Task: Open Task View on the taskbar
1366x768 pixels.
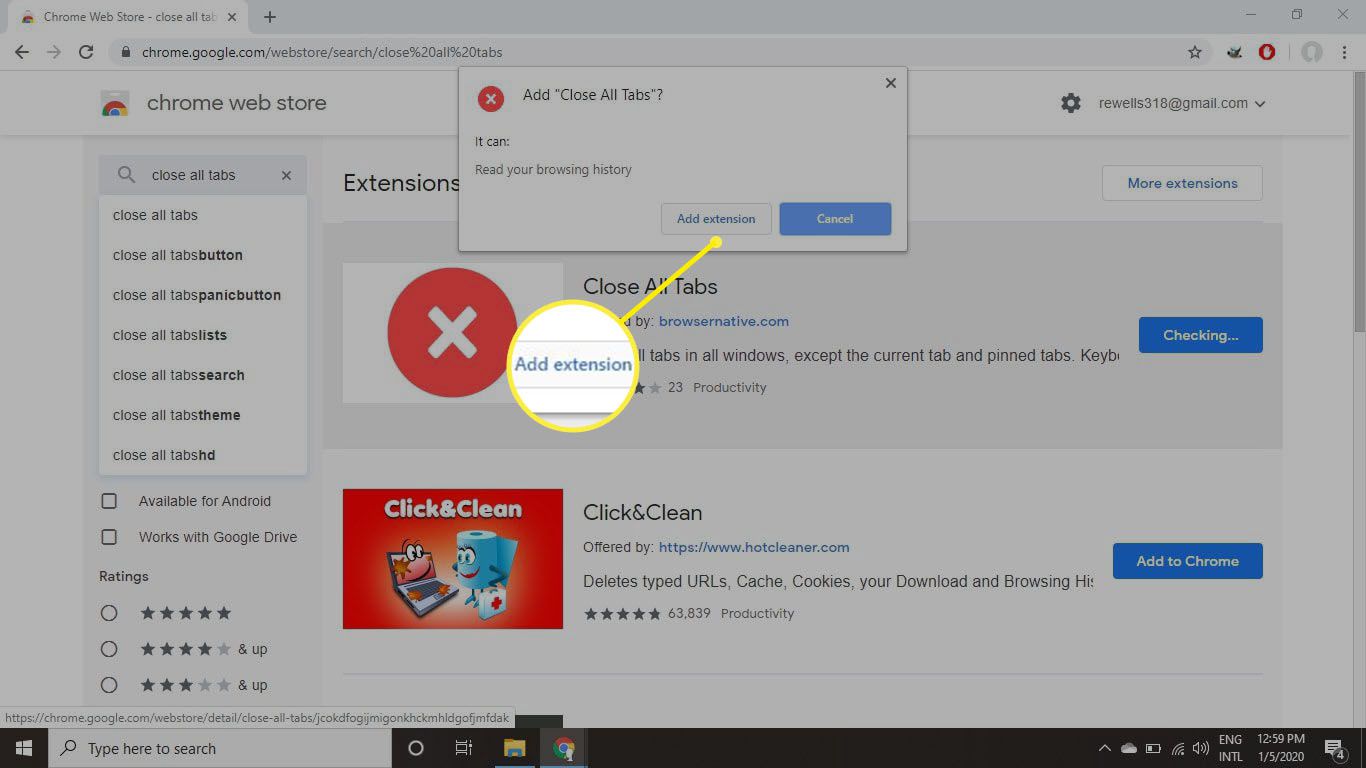Action: coord(464,748)
